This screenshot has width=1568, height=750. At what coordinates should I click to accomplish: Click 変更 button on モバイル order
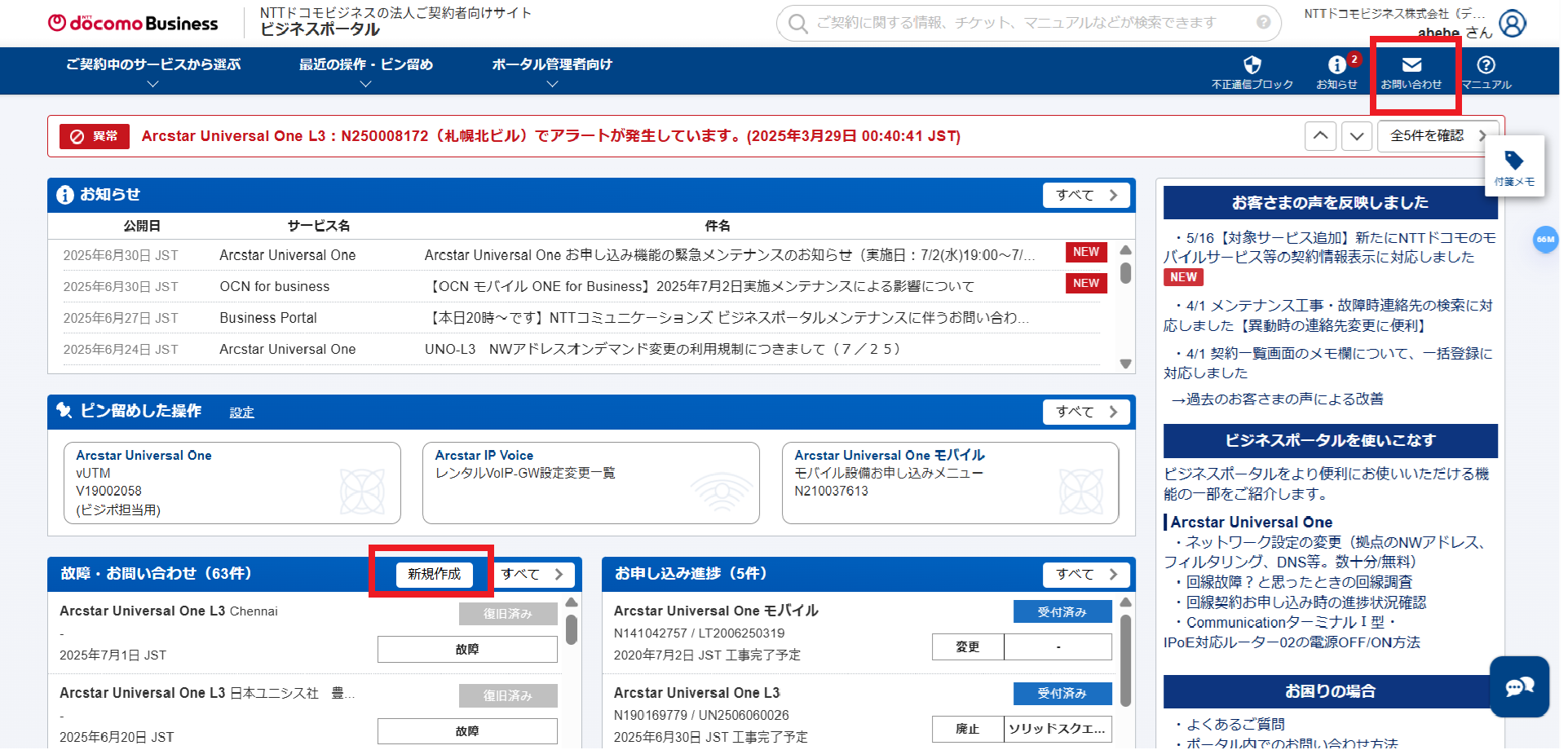tap(968, 647)
